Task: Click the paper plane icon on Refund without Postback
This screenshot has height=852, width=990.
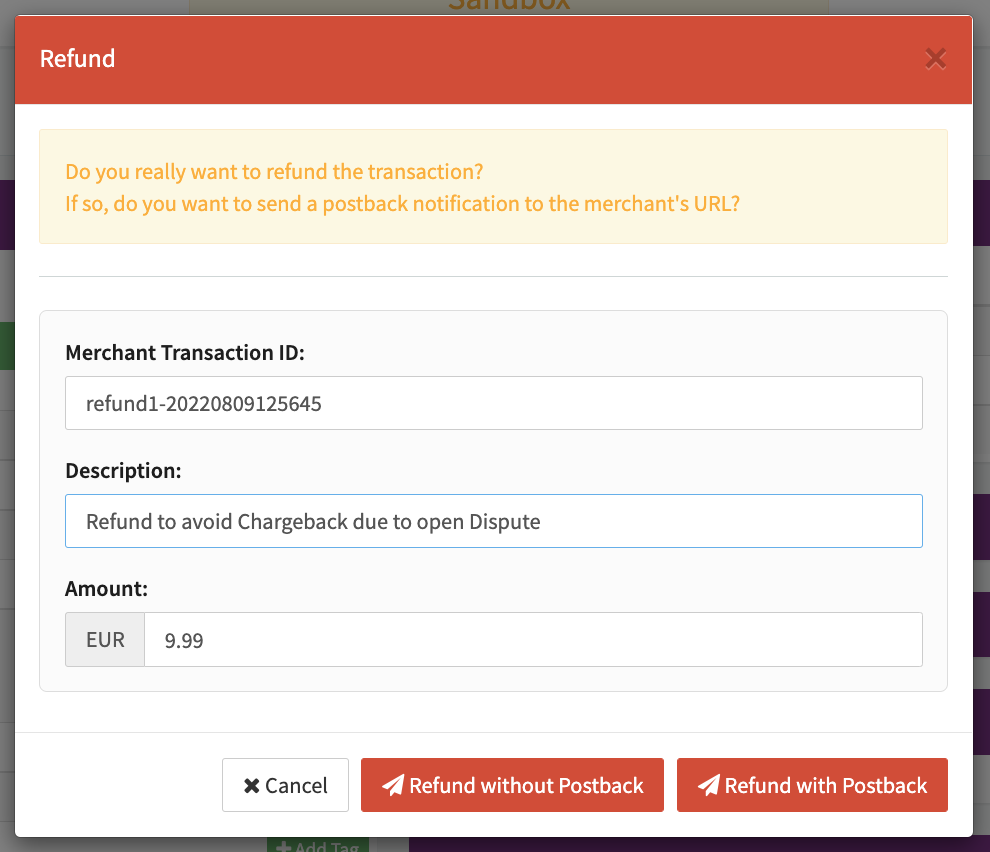Action: click(393, 785)
